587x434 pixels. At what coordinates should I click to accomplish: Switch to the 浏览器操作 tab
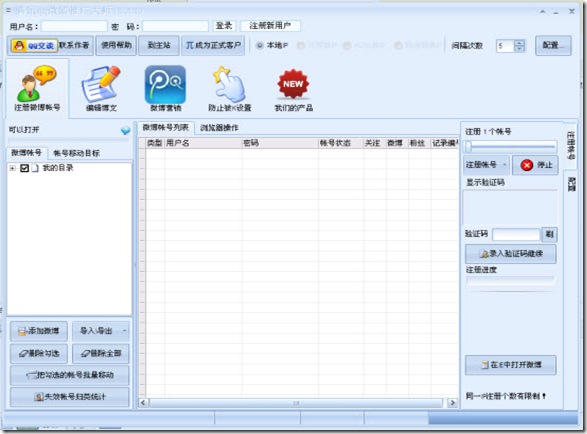[x=219, y=128]
